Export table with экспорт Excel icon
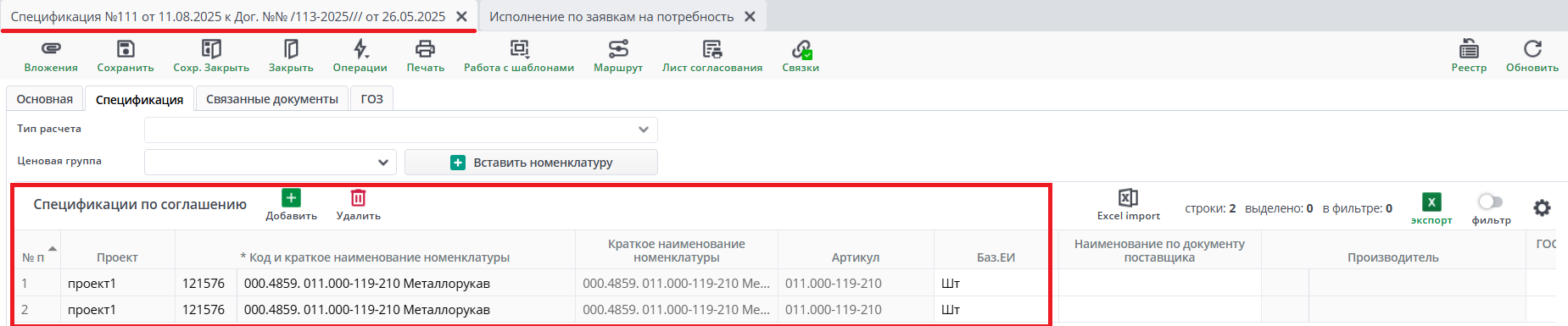The width and height of the screenshot is (1568, 326). (1431, 202)
